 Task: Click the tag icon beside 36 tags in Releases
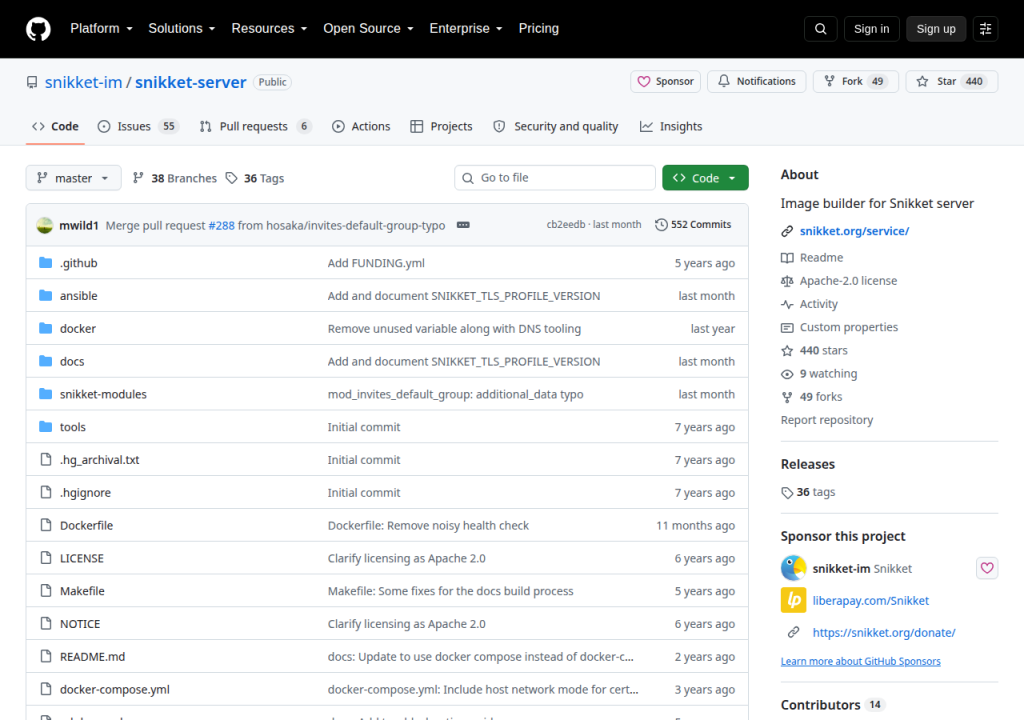point(787,493)
